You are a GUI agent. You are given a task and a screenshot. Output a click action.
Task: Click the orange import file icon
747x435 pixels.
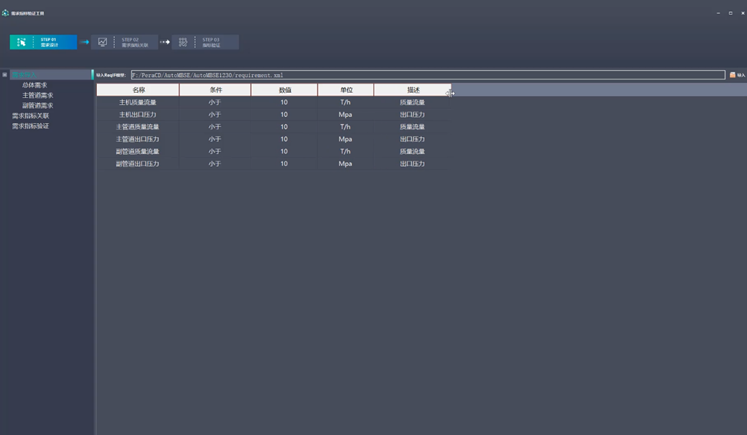733,75
